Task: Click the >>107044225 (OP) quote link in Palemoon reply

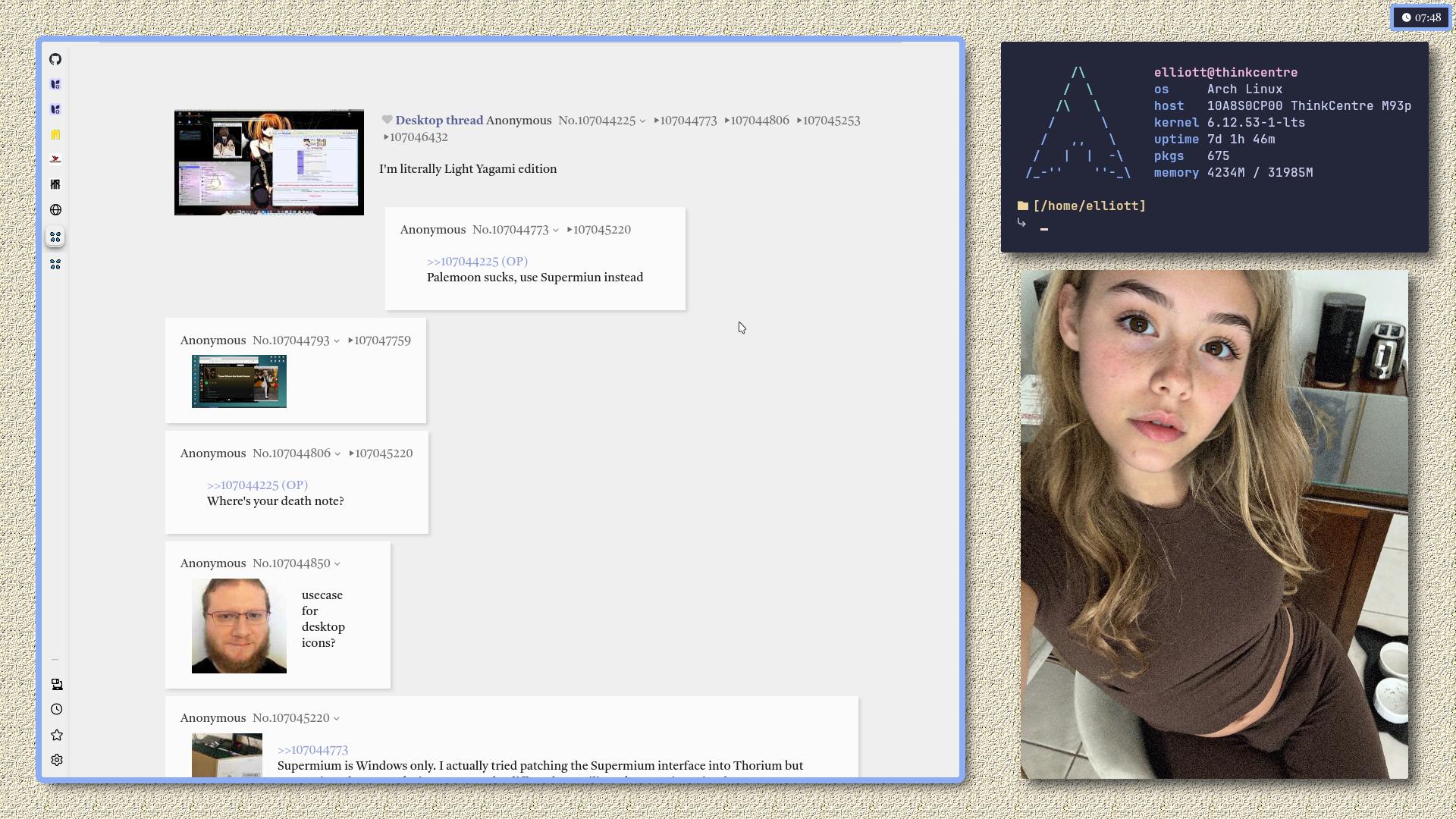Action: (x=477, y=261)
